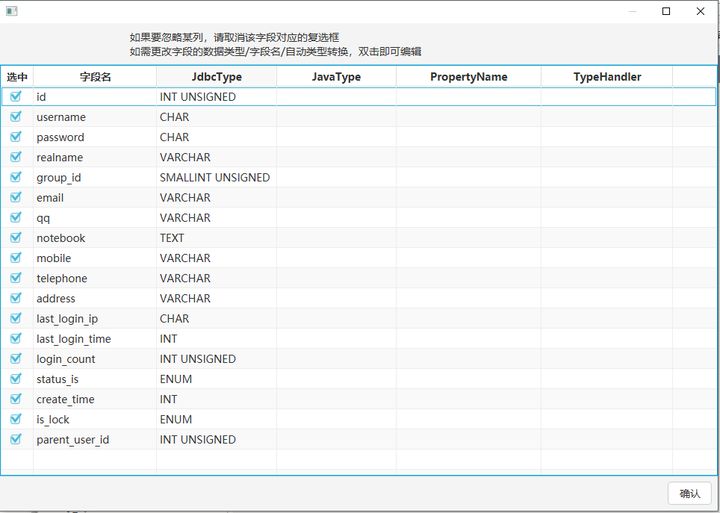Uncheck the username row checkbox
The image size is (720, 513).
pyautogui.click(x=16, y=116)
